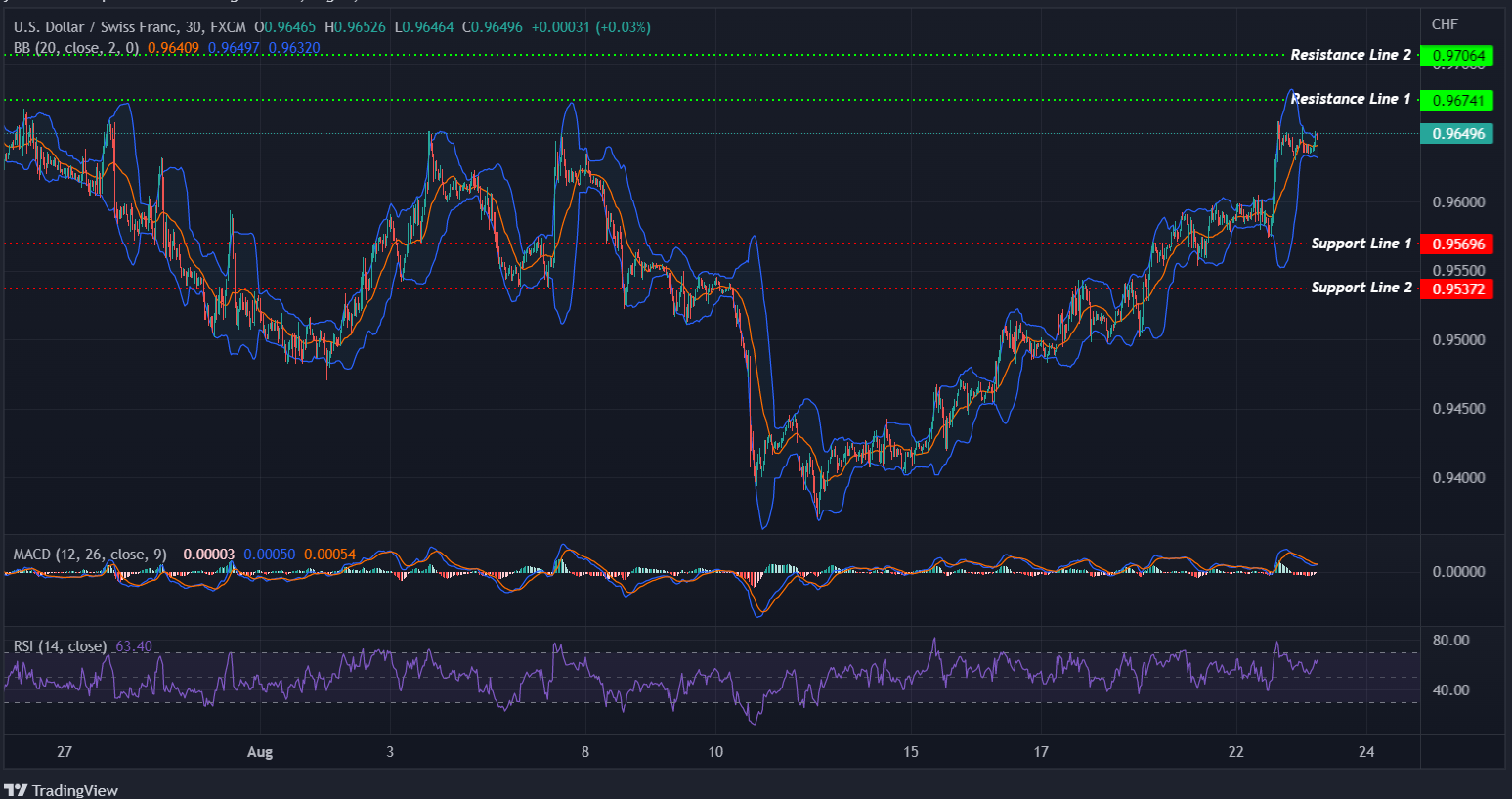Click the Support Line 2 label
Viewport: 1512px width, 799px height.
tap(1361, 288)
